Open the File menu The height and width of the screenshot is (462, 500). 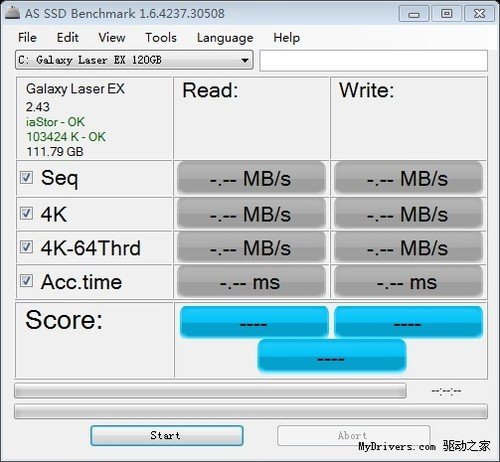27,38
